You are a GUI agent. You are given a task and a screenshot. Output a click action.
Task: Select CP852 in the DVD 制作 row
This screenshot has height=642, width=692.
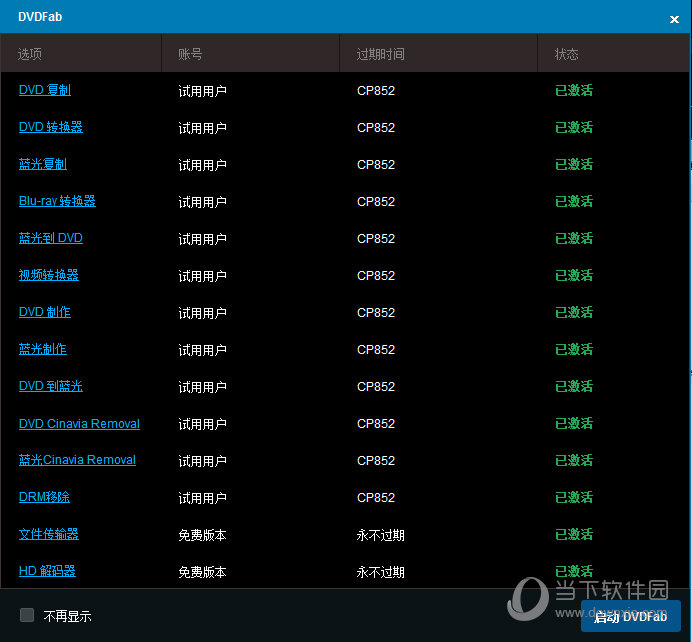pos(376,313)
